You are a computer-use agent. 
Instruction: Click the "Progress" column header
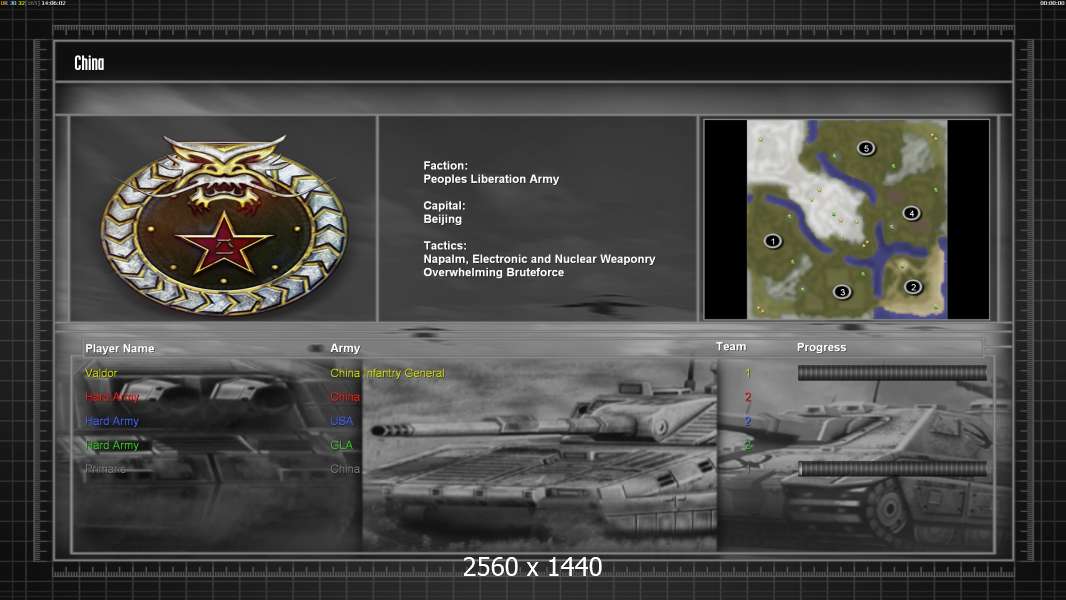click(x=821, y=347)
